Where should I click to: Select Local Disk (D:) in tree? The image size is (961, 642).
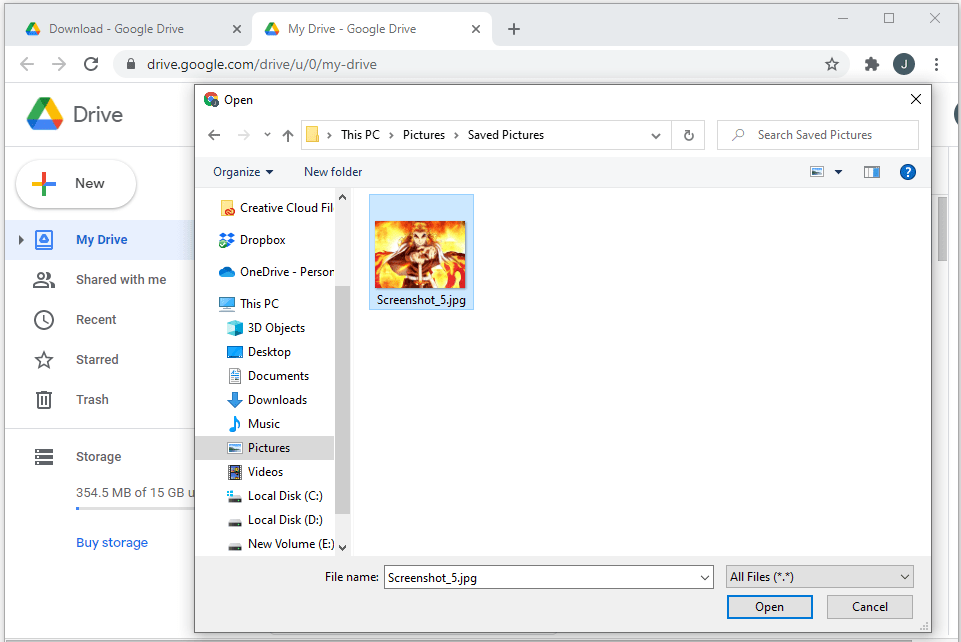275,519
